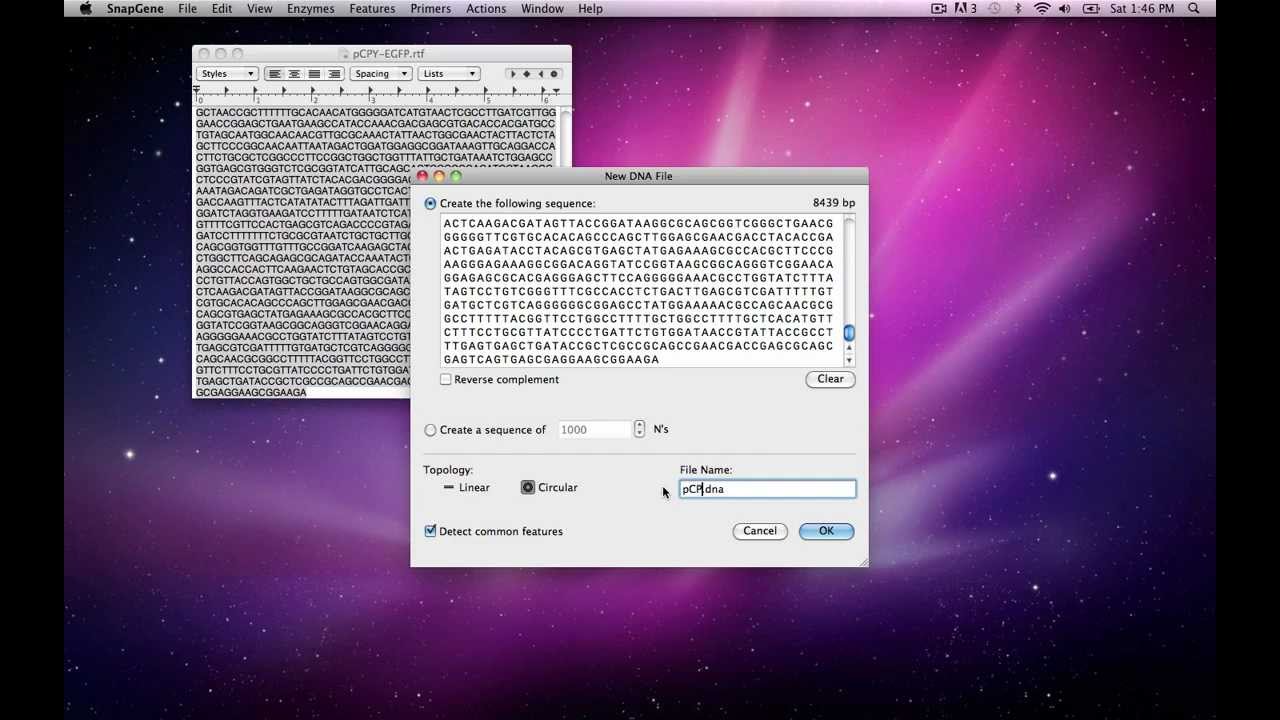
Task: Click the N's count stepper arrows
Action: (x=639, y=430)
